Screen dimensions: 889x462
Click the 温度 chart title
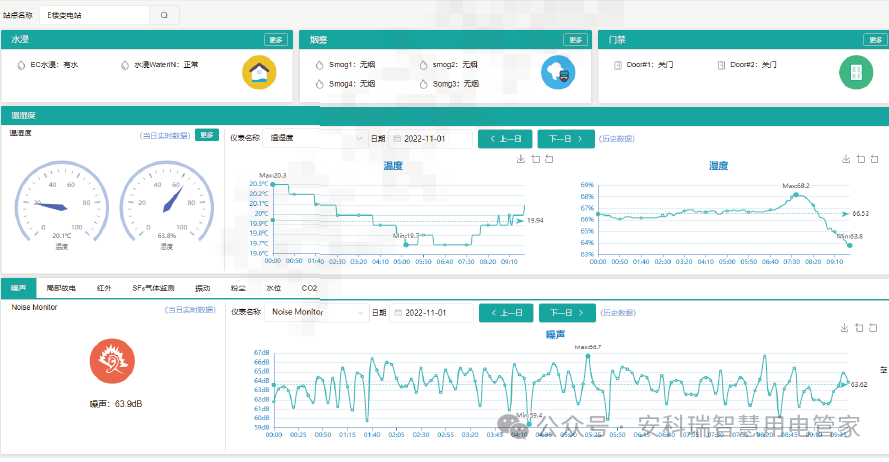pyautogui.click(x=393, y=166)
